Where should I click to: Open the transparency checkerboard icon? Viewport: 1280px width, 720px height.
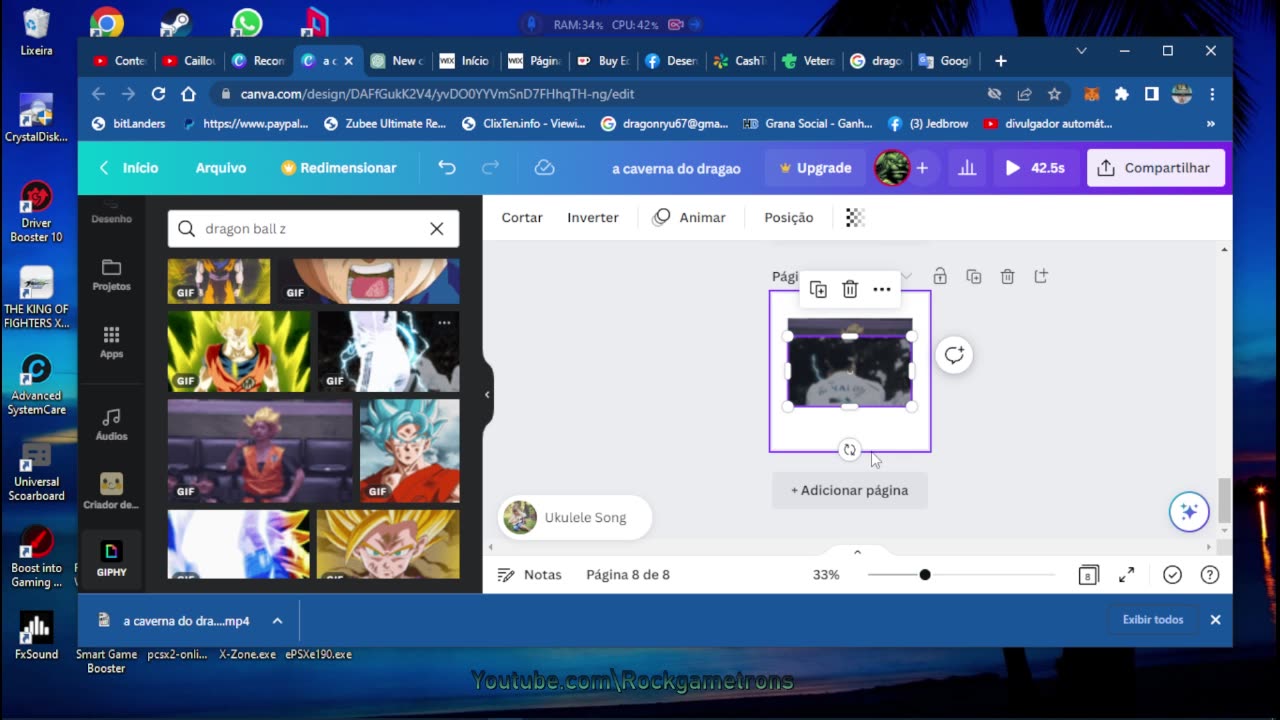pos(855,217)
